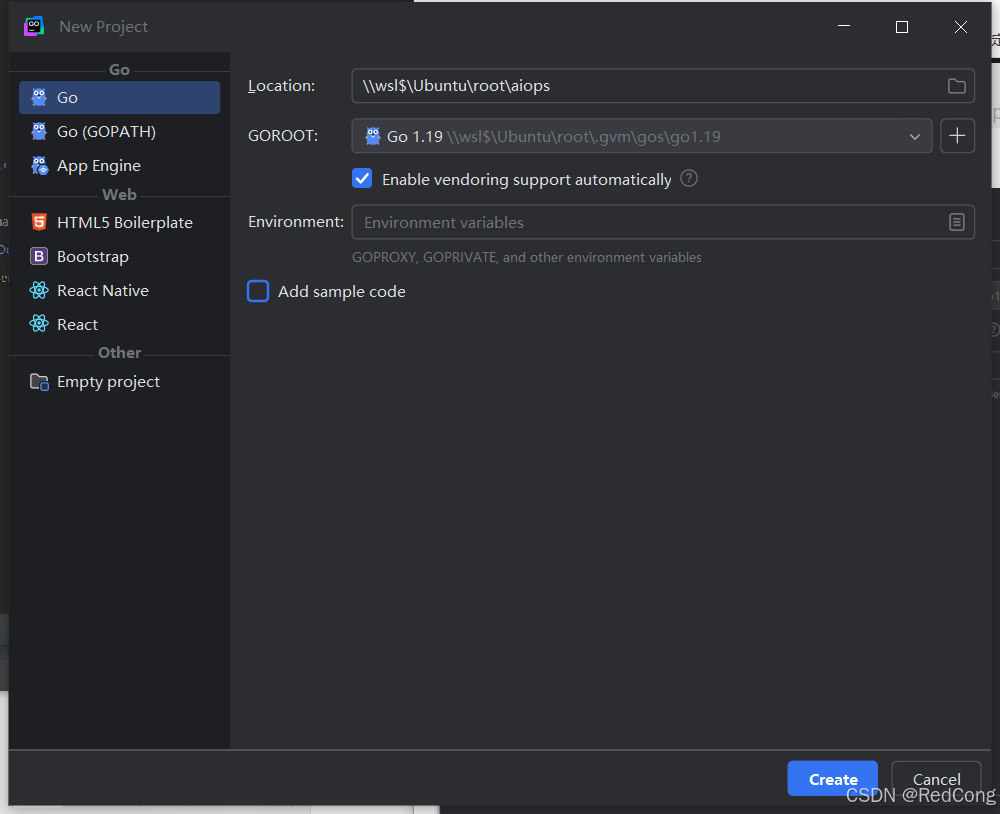Maximize the New Project dialog

click(902, 27)
